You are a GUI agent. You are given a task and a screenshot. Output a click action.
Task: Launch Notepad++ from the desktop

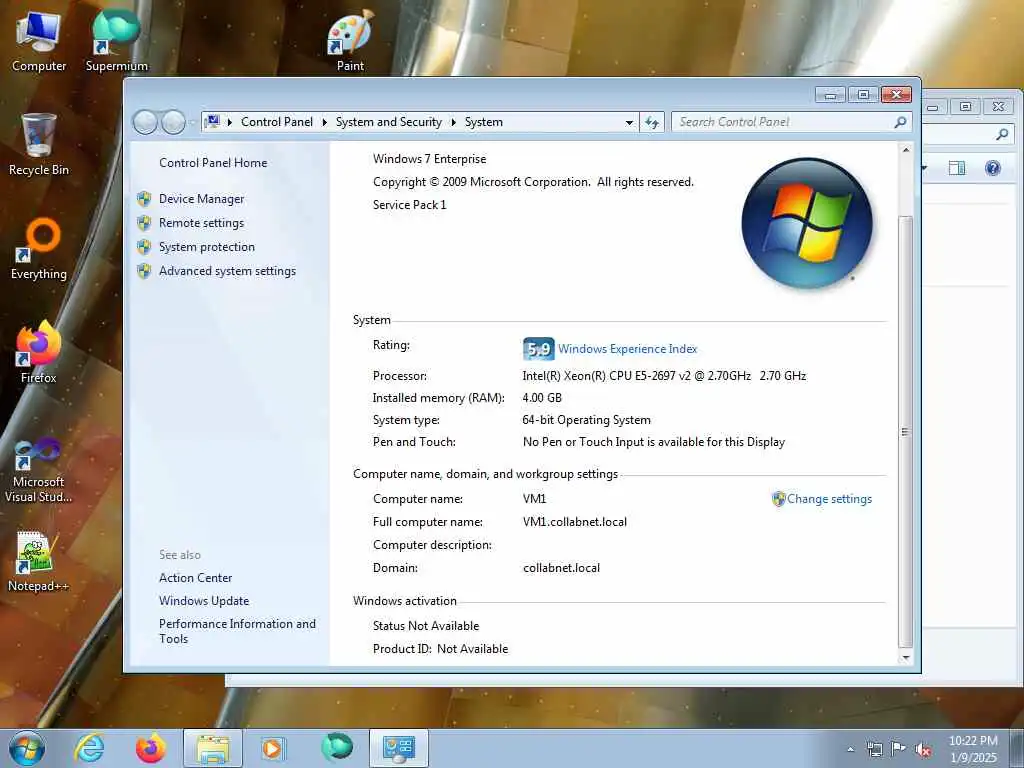click(39, 562)
